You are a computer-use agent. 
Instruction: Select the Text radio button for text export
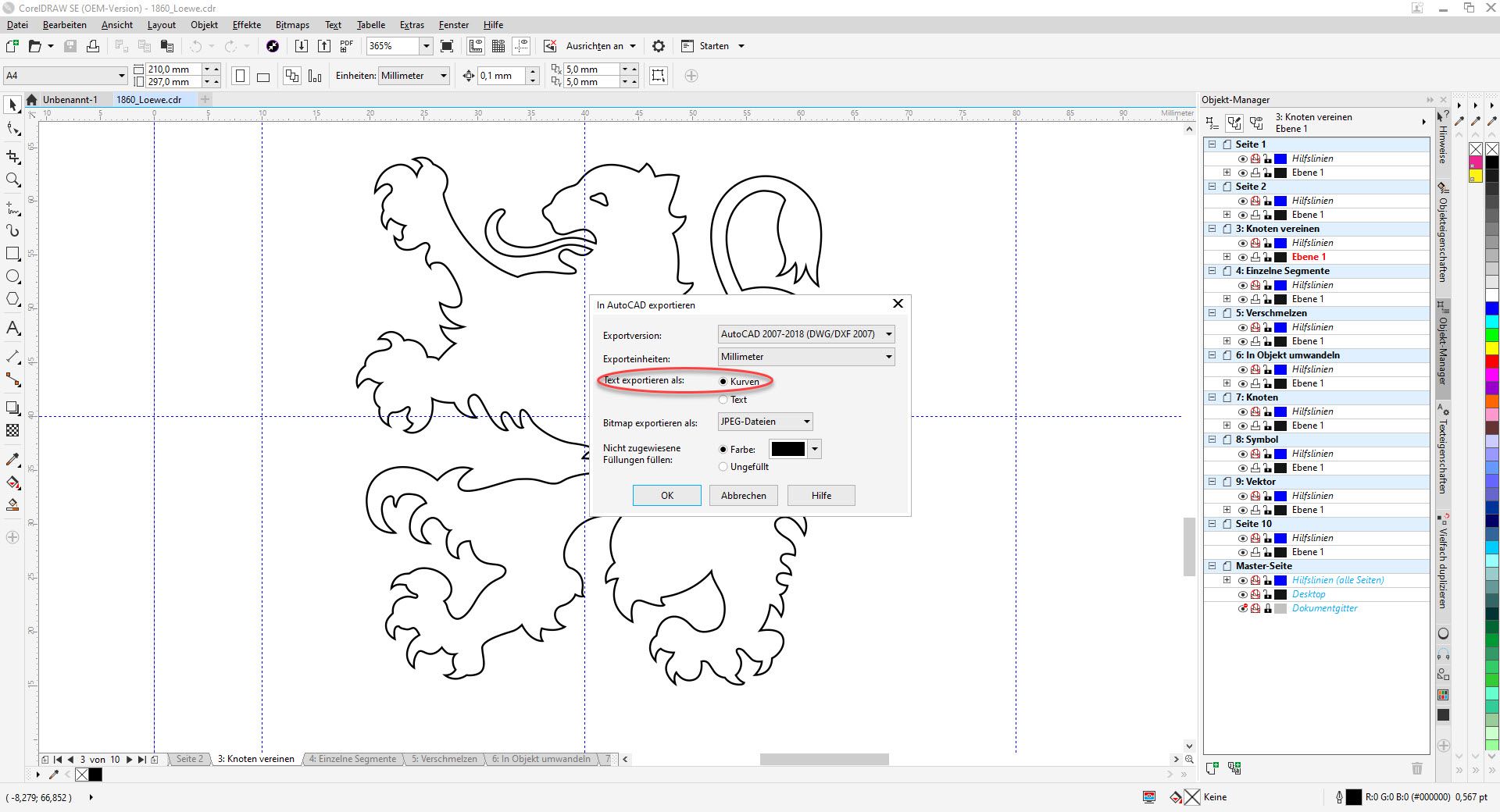click(723, 400)
